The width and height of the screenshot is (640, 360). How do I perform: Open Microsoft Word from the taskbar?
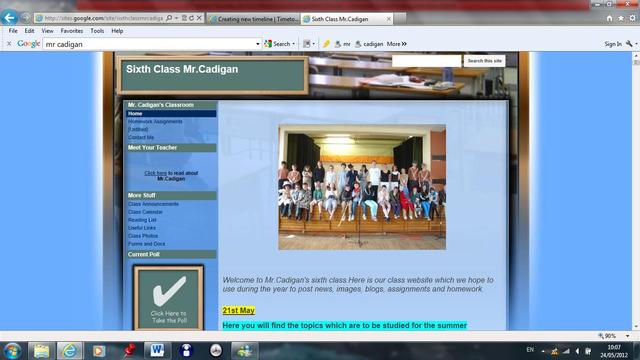[x=157, y=351]
